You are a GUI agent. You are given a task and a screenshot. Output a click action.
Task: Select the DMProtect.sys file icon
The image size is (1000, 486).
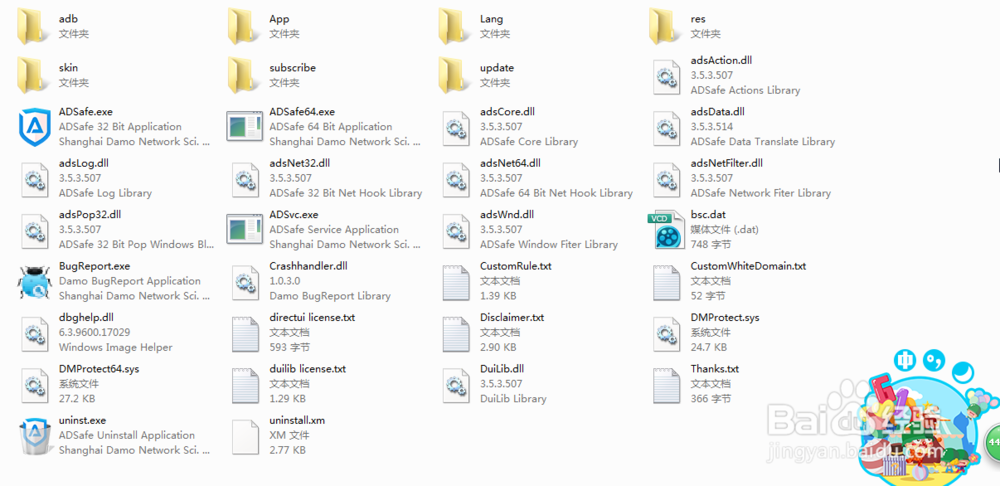[x=666, y=334]
